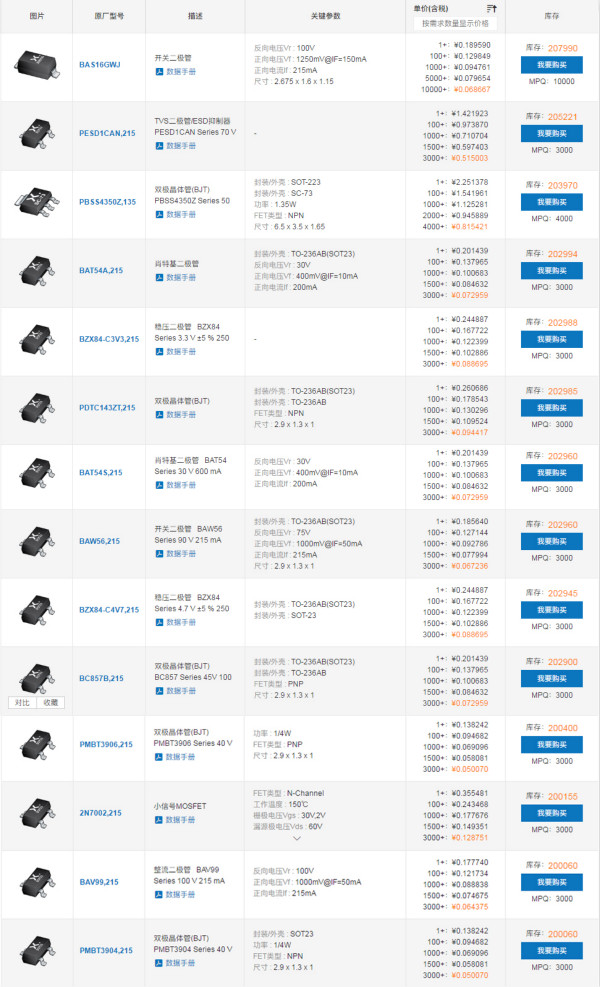Click the 原厂型号 column header
The image size is (600, 987).
point(109,17)
